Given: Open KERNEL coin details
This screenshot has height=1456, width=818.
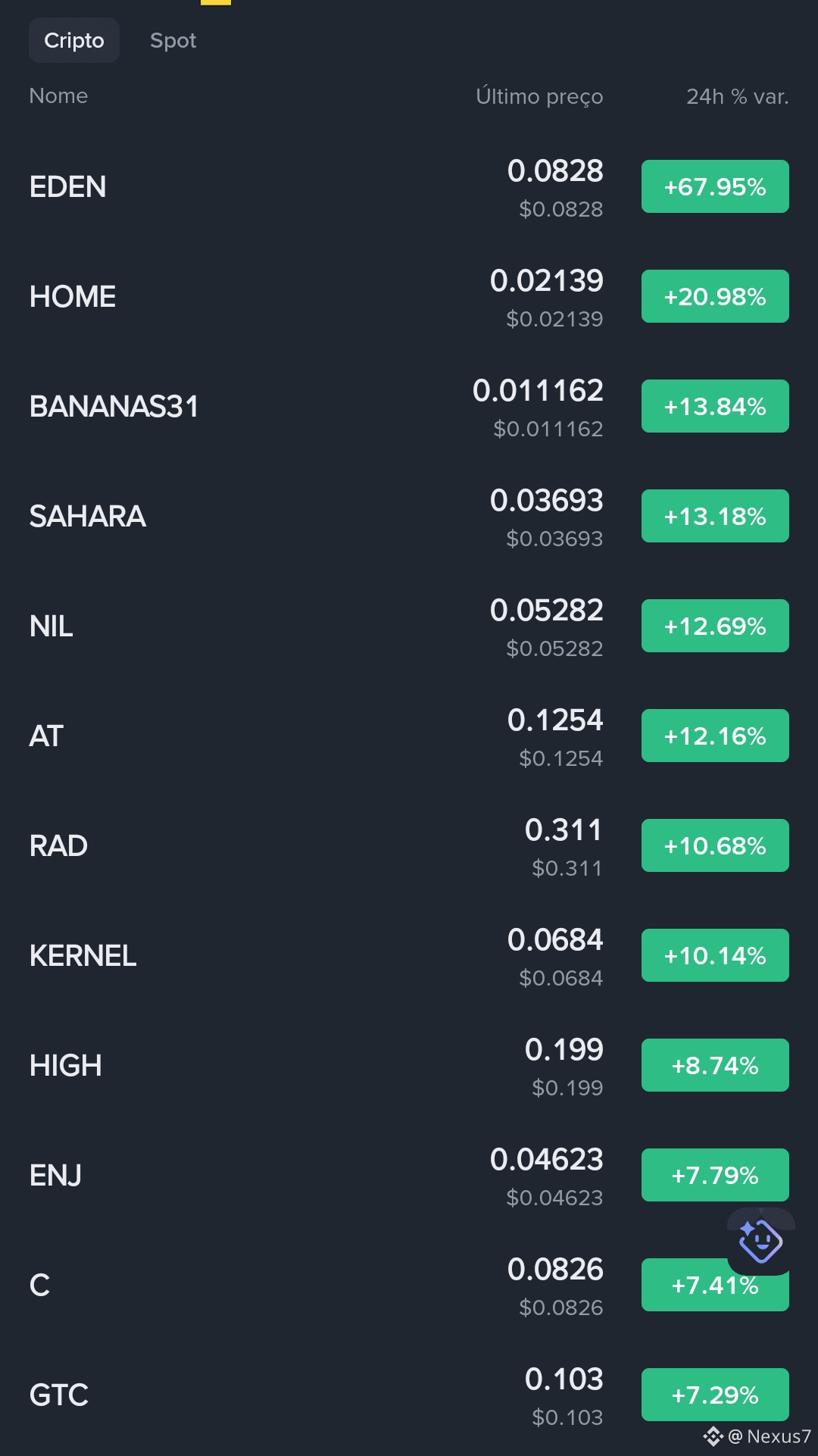Looking at the screenshot, I should tap(409, 956).
